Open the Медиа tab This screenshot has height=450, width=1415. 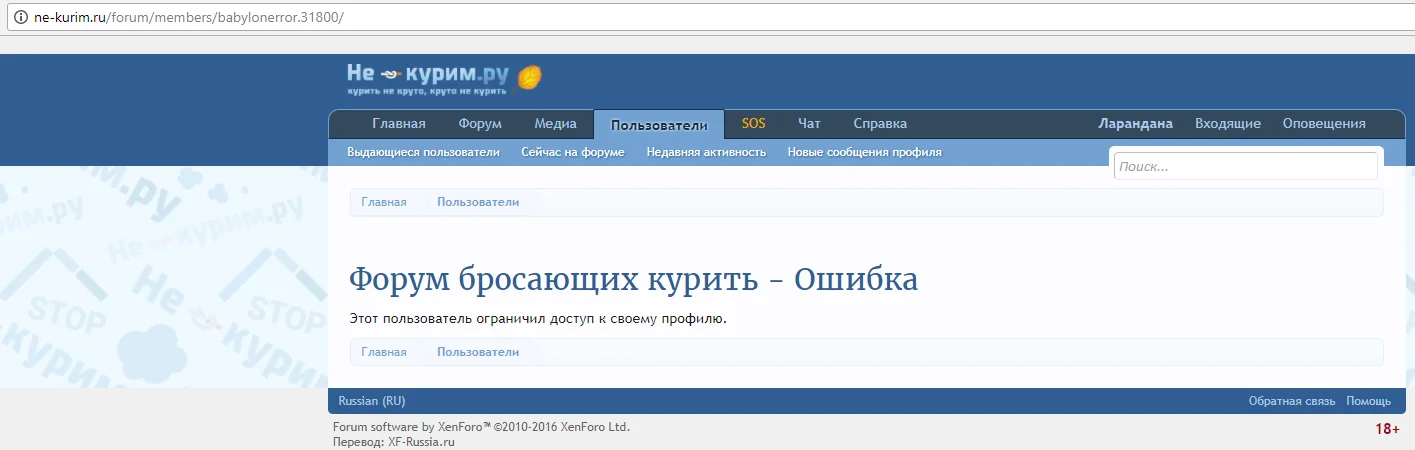pyautogui.click(x=555, y=124)
